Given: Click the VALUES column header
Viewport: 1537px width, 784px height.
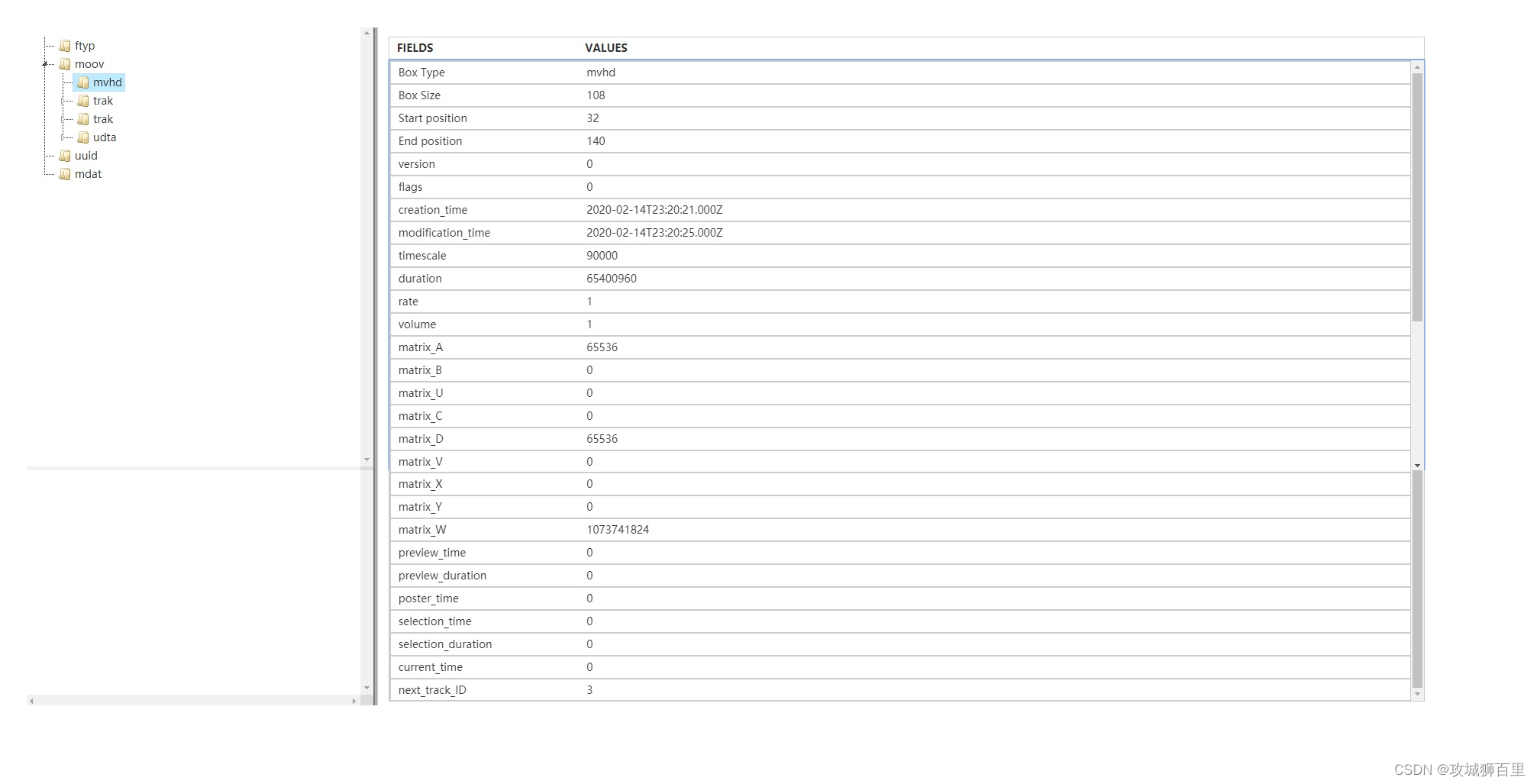Looking at the screenshot, I should (606, 48).
